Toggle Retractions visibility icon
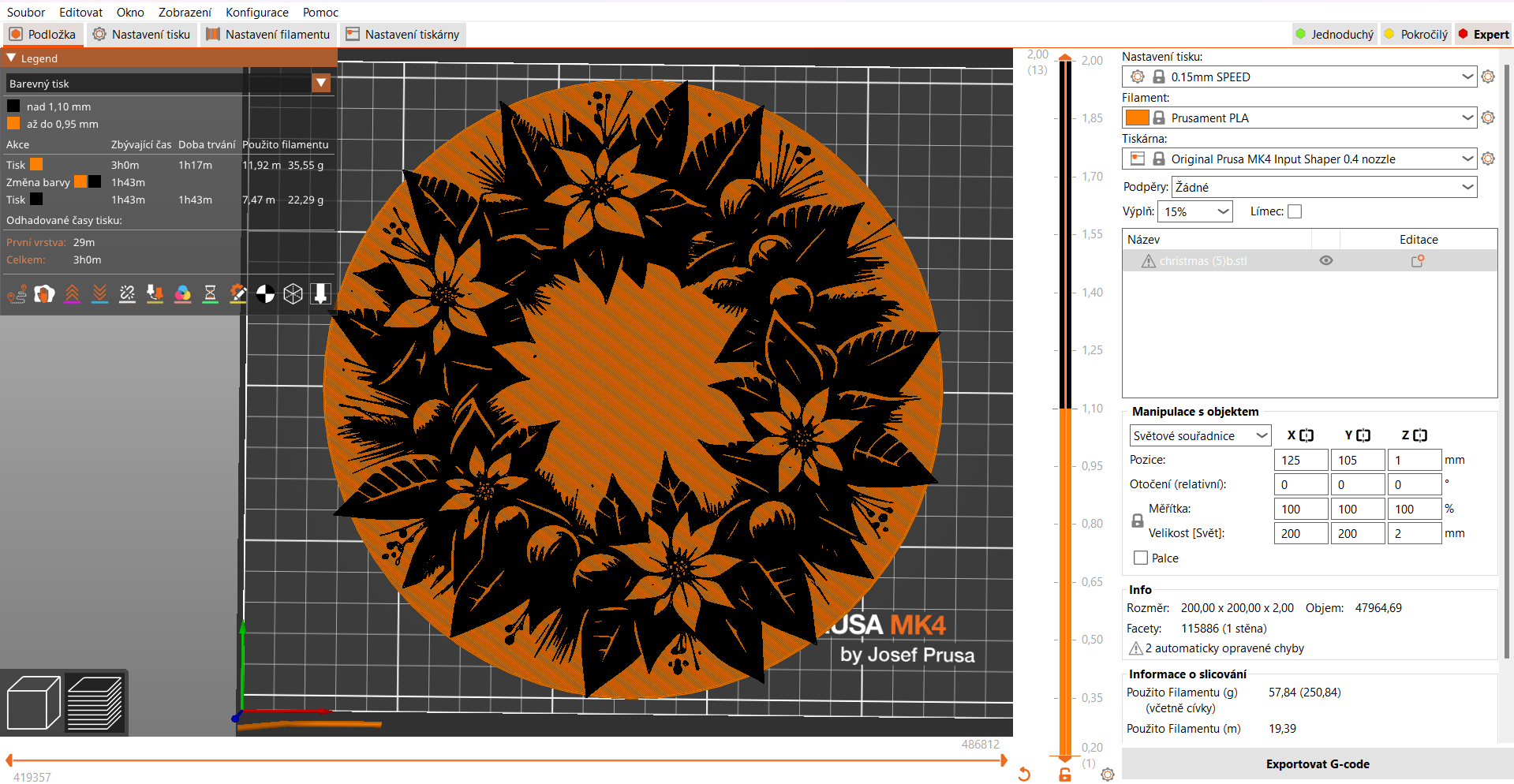Image resolution: width=1514 pixels, height=784 pixels. (72, 294)
